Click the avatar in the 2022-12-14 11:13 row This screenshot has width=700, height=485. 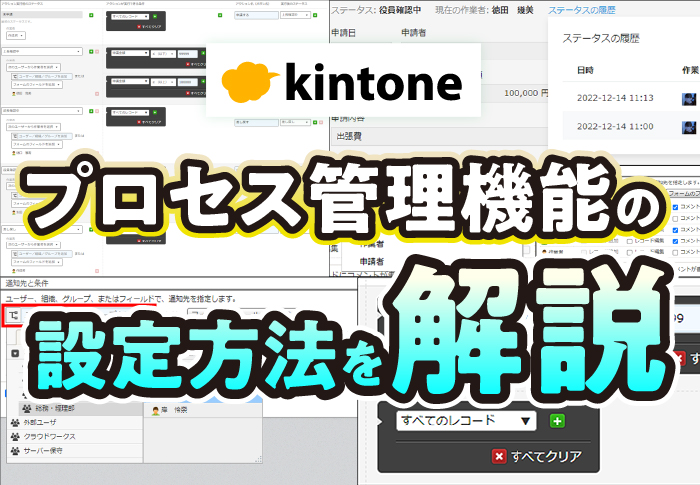click(x=689, y=99)
